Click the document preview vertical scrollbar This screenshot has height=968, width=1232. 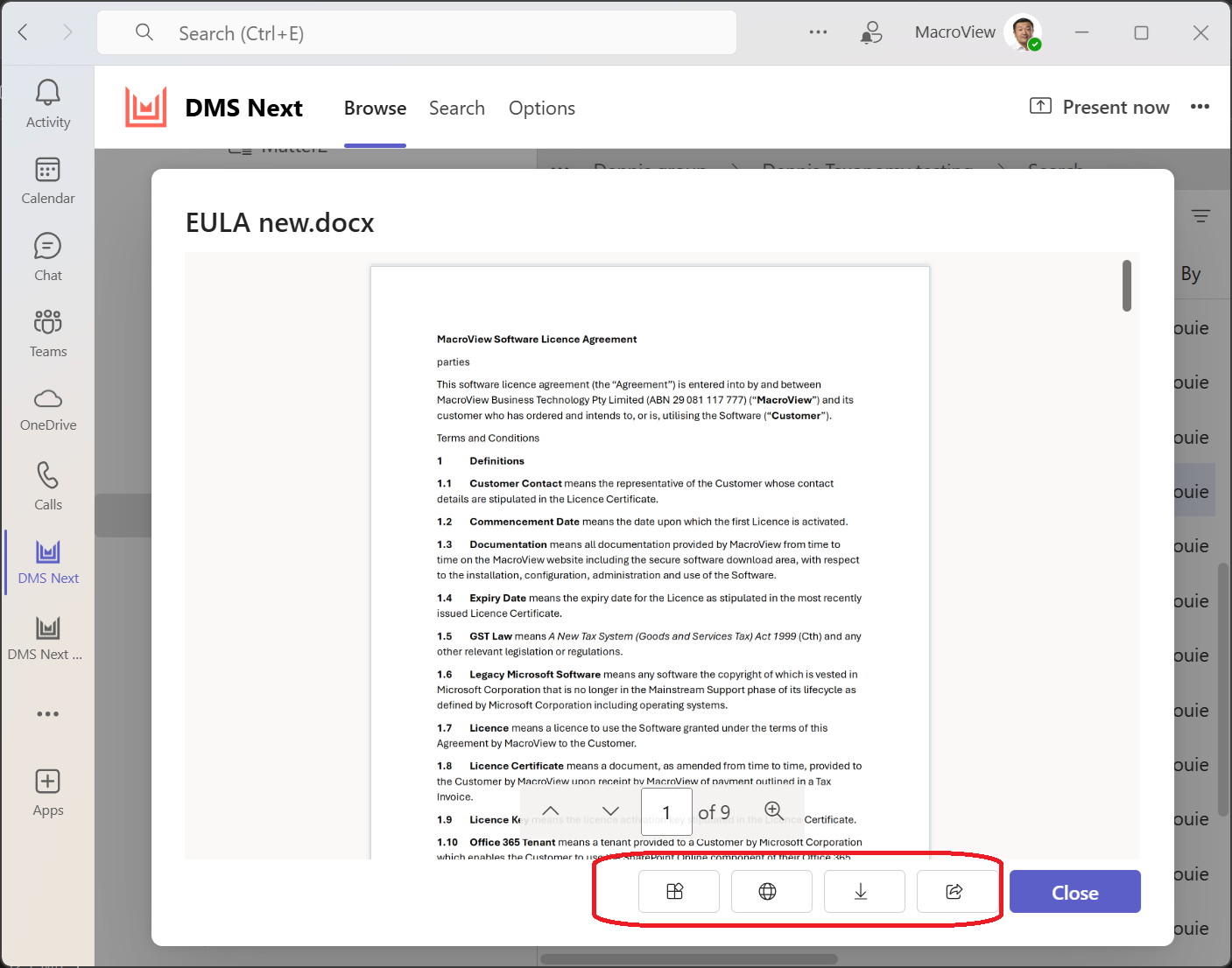click(1127, 285)
